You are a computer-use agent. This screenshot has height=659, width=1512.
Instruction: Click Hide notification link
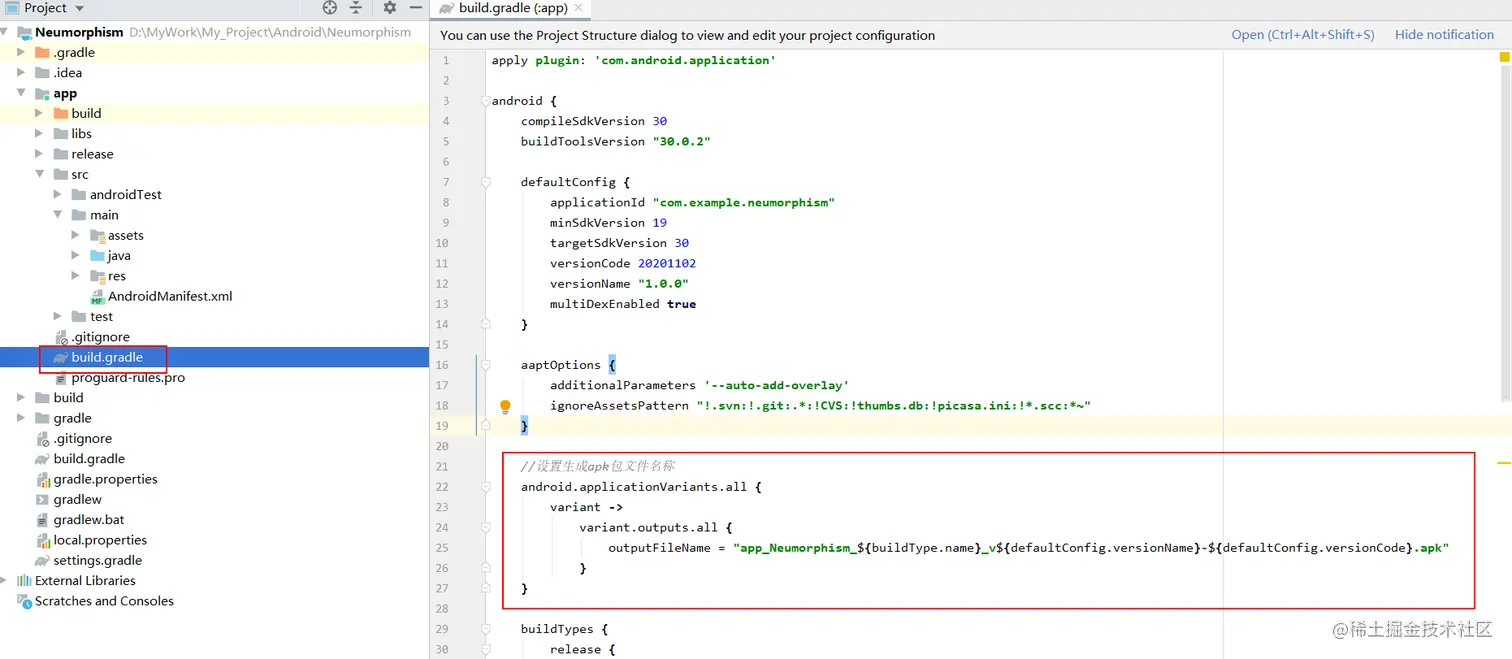pyautogui.click(x=1444, y=35)
